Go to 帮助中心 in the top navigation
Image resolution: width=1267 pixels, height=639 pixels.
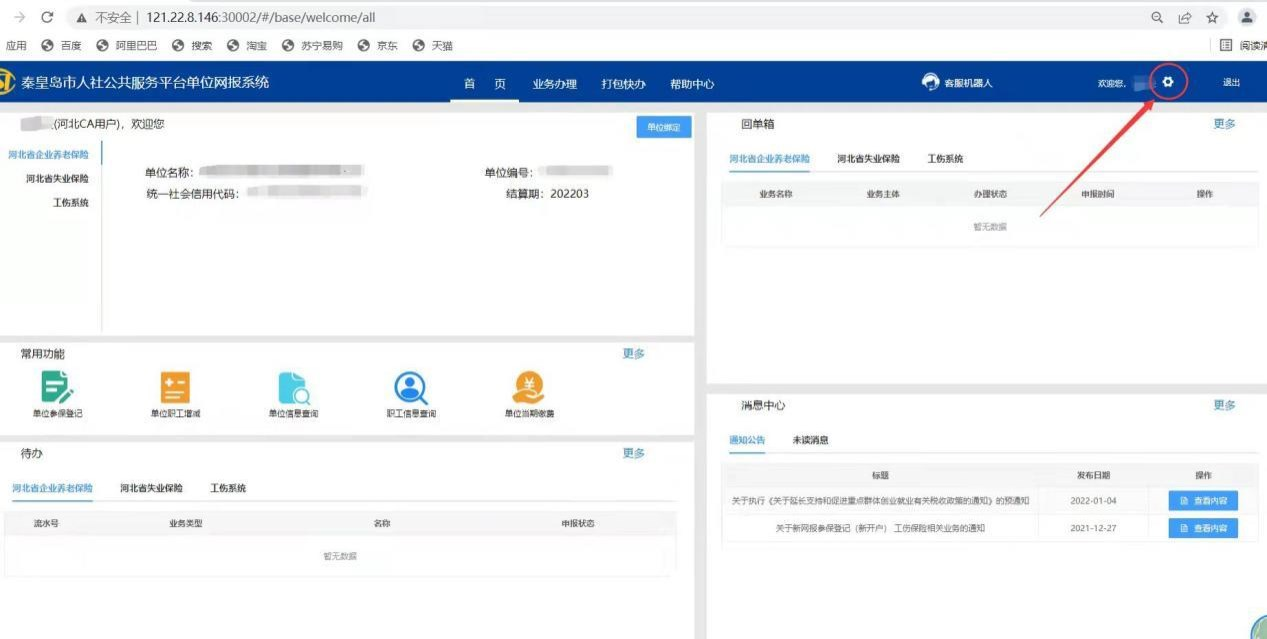(x=691, y=84)
